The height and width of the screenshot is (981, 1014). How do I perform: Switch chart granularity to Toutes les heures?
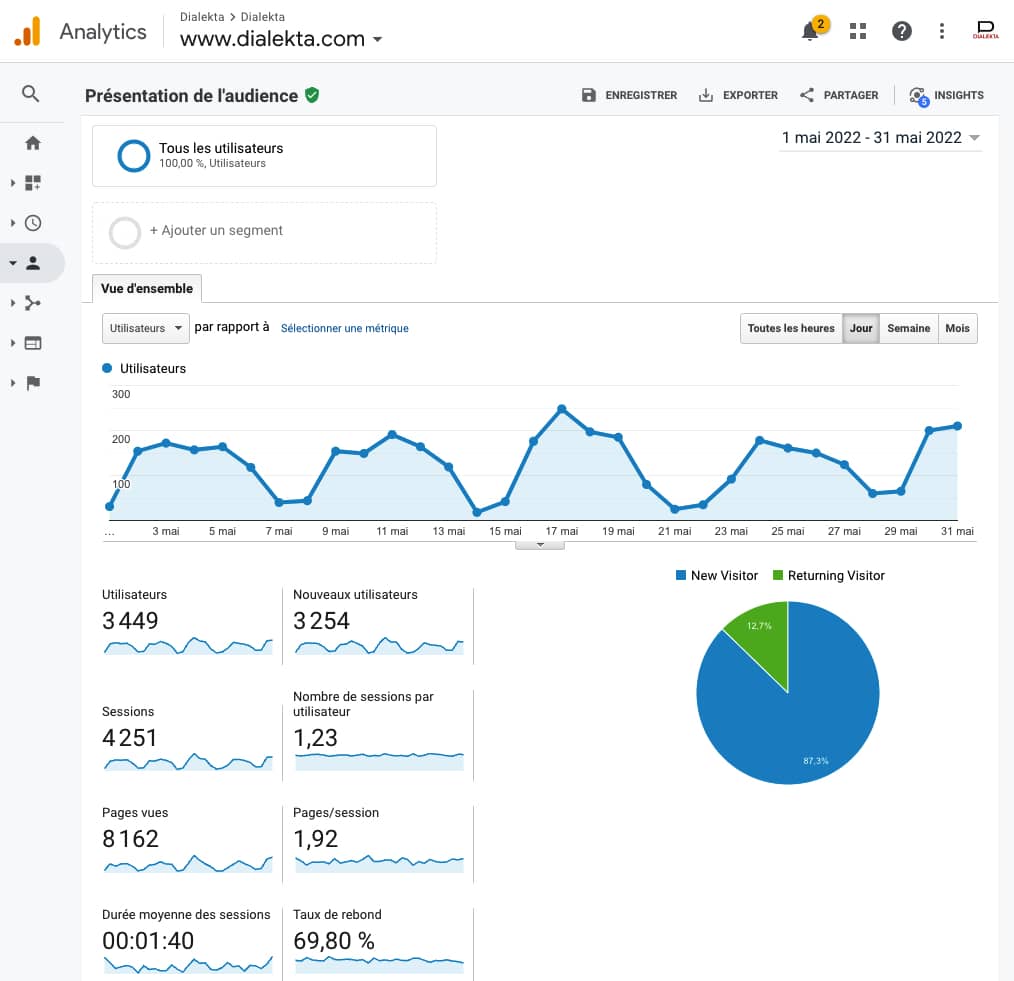coord(791,328)
